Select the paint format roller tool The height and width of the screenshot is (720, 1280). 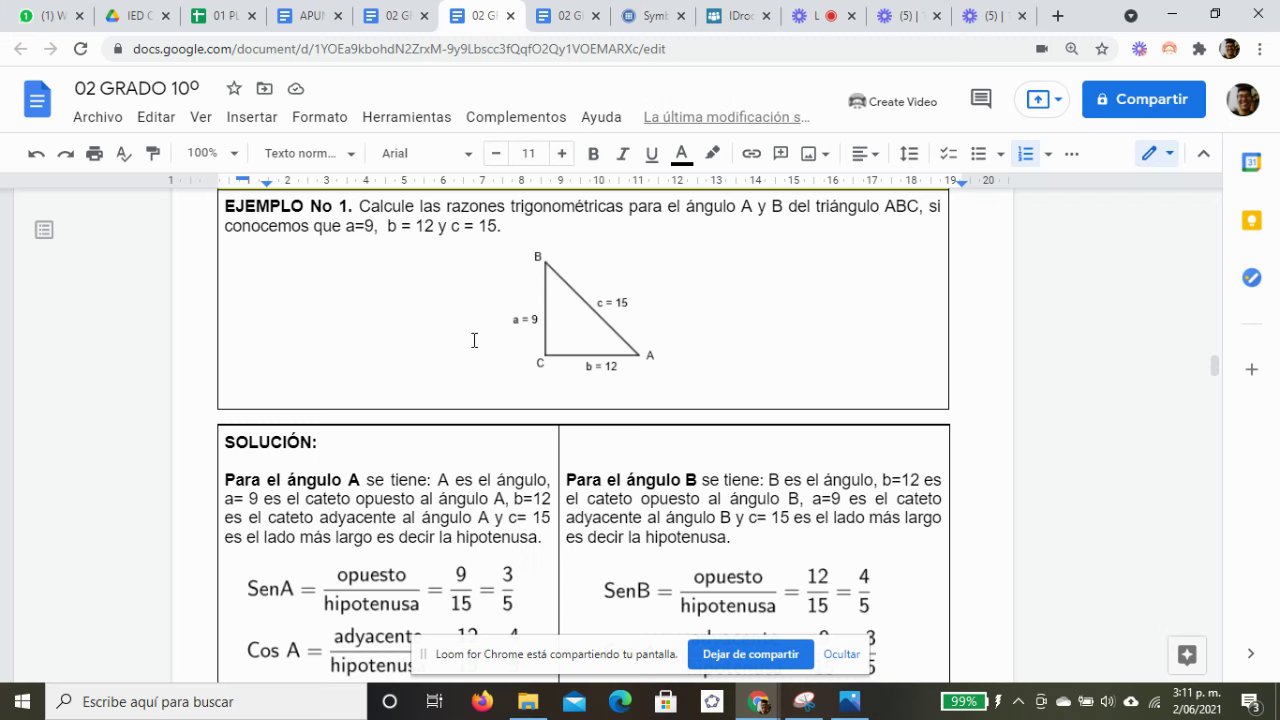[153, 153]
